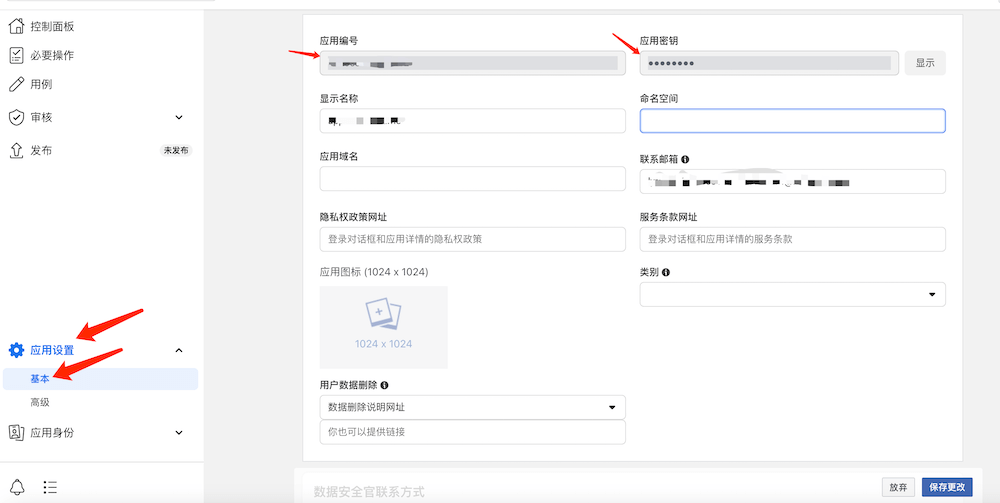Select 高级 settings menu item
Screen dimensions: 1000x503
click(40, 402)
